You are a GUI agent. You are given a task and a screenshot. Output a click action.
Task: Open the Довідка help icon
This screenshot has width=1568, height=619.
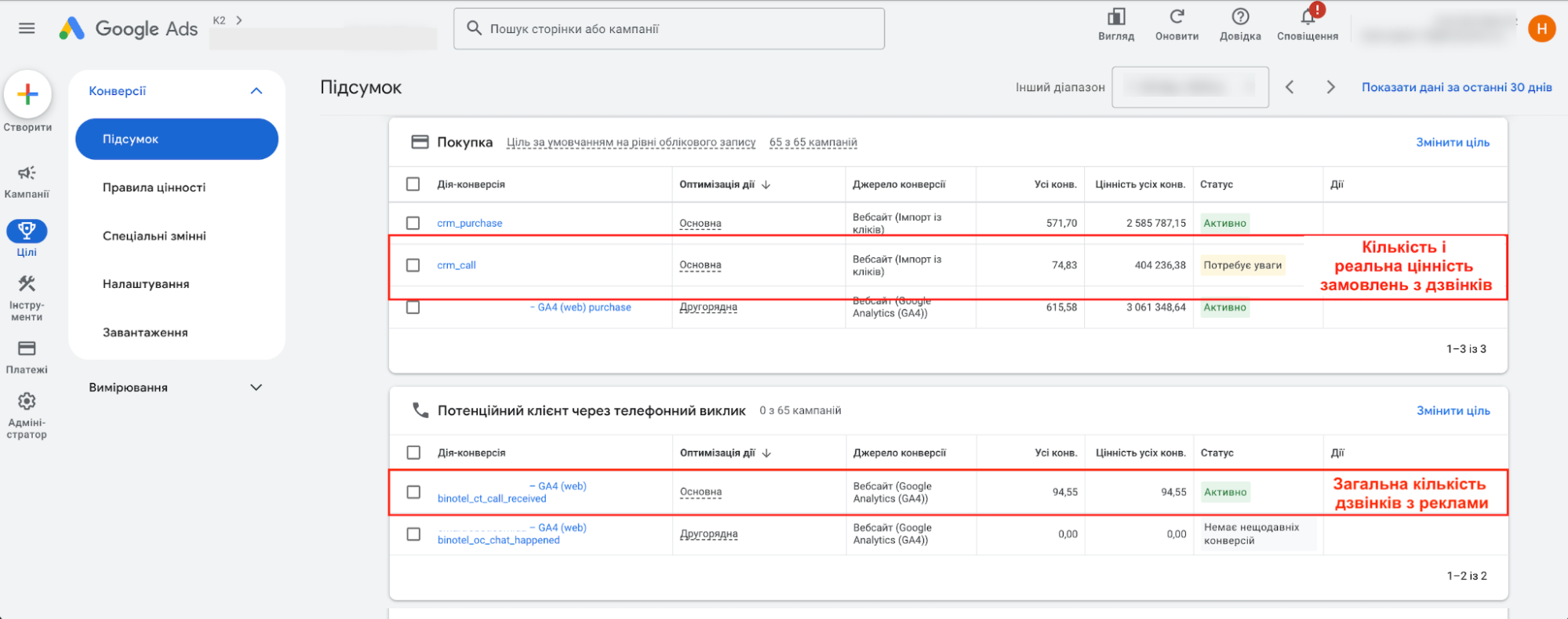coord(1240,16)
